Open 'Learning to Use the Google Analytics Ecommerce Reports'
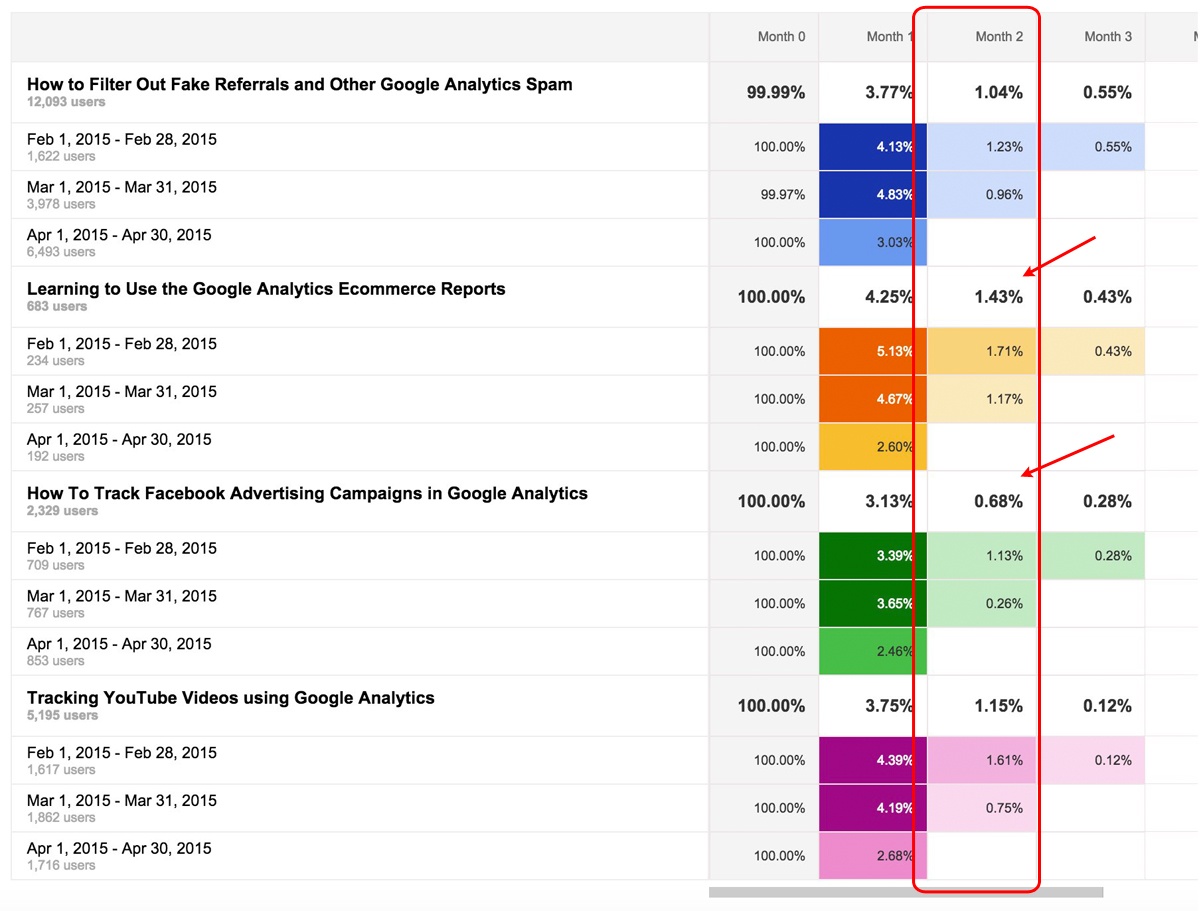This screenshot has width=1200, height=911. (x=266, y=289)
